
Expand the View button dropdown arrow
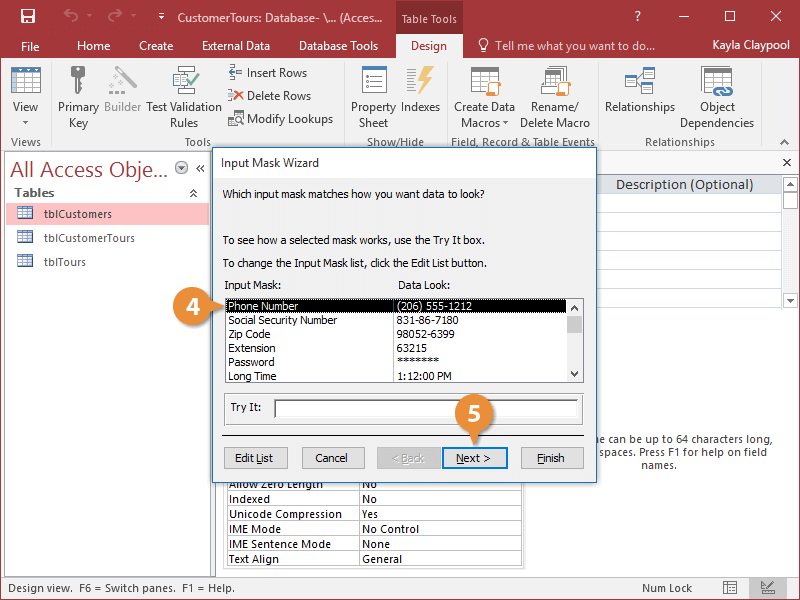coord(26,122)
